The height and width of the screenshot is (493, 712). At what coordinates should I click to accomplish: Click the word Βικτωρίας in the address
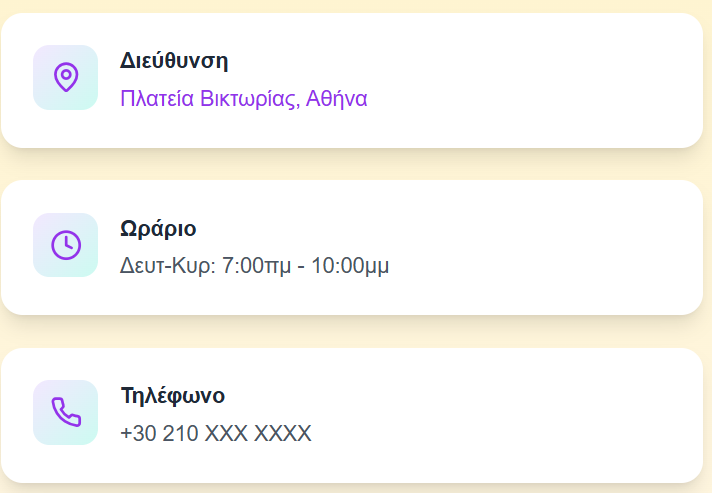(x=247, y=99)
